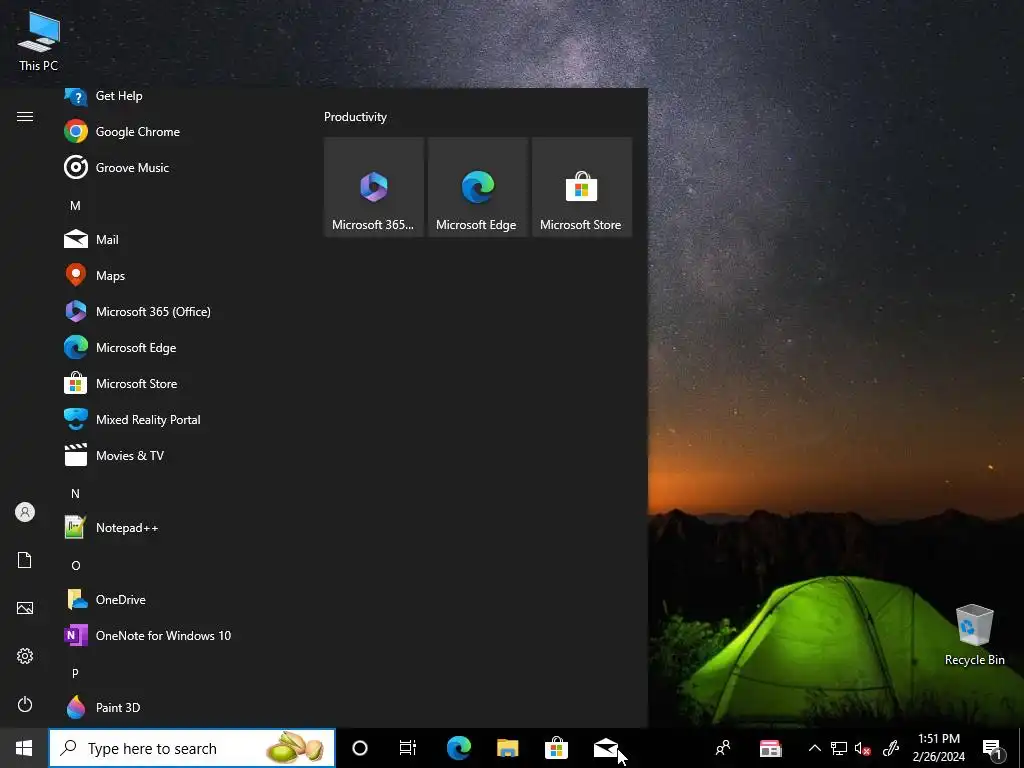
Task: Click the Microsoft Edge productivity tile
Action: coord(477,187)
